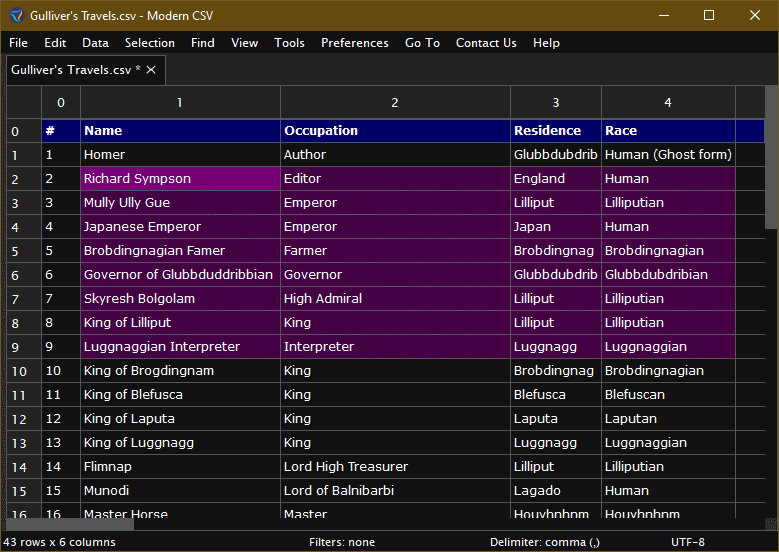Select the 'Blefuscan' cell
The image size is (779, 552).
coord(668,394)
